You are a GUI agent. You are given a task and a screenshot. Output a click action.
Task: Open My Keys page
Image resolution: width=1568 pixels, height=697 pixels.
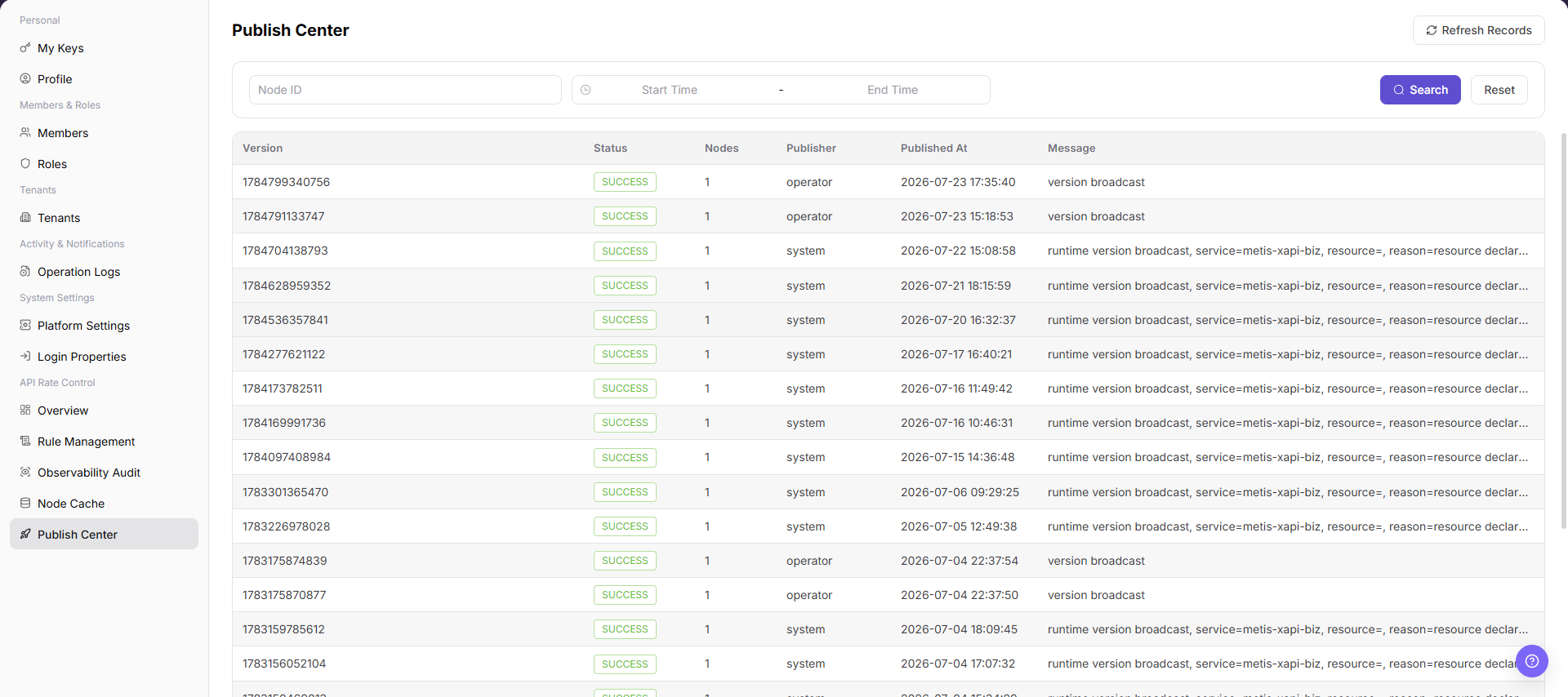coord(104,48)
